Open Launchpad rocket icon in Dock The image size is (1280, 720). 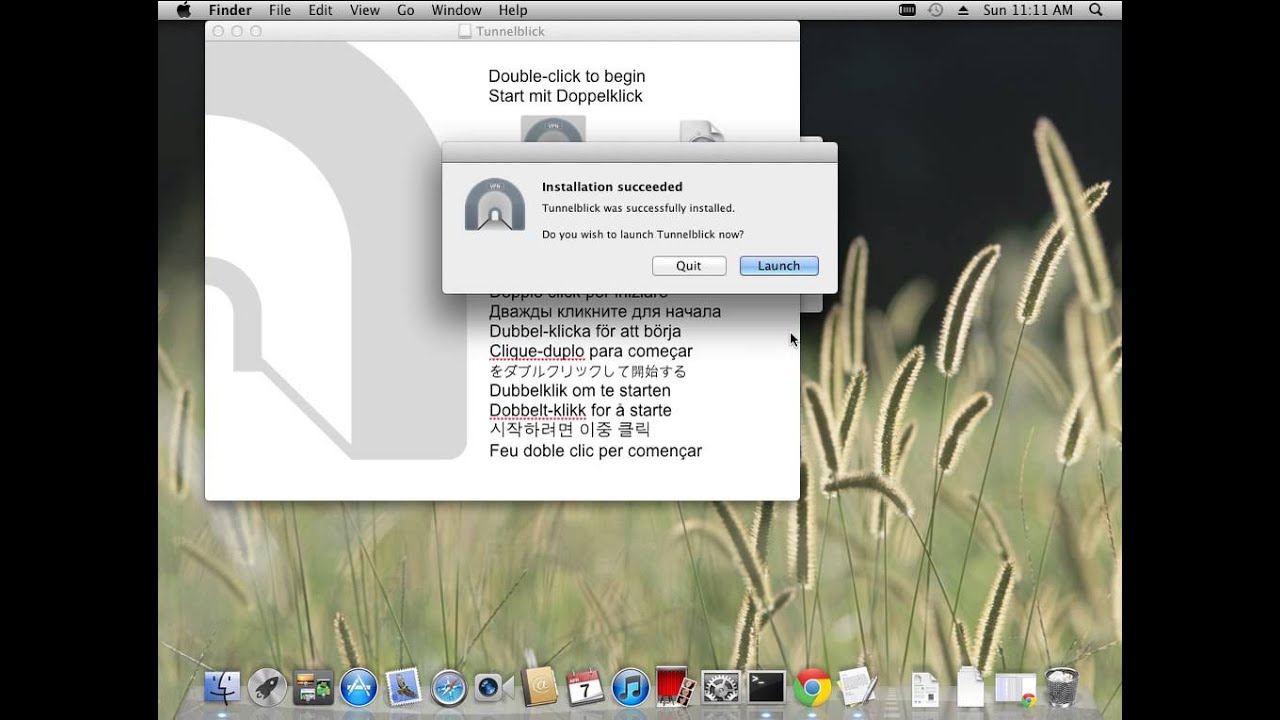pos(267,688)
